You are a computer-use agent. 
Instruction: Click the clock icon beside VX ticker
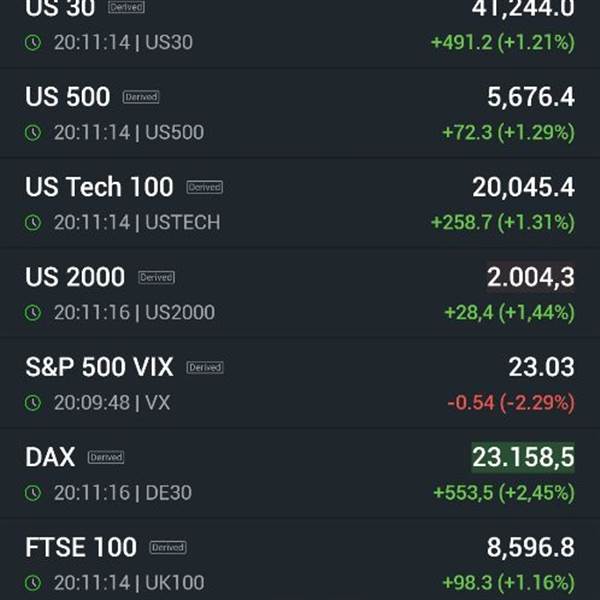33,403
